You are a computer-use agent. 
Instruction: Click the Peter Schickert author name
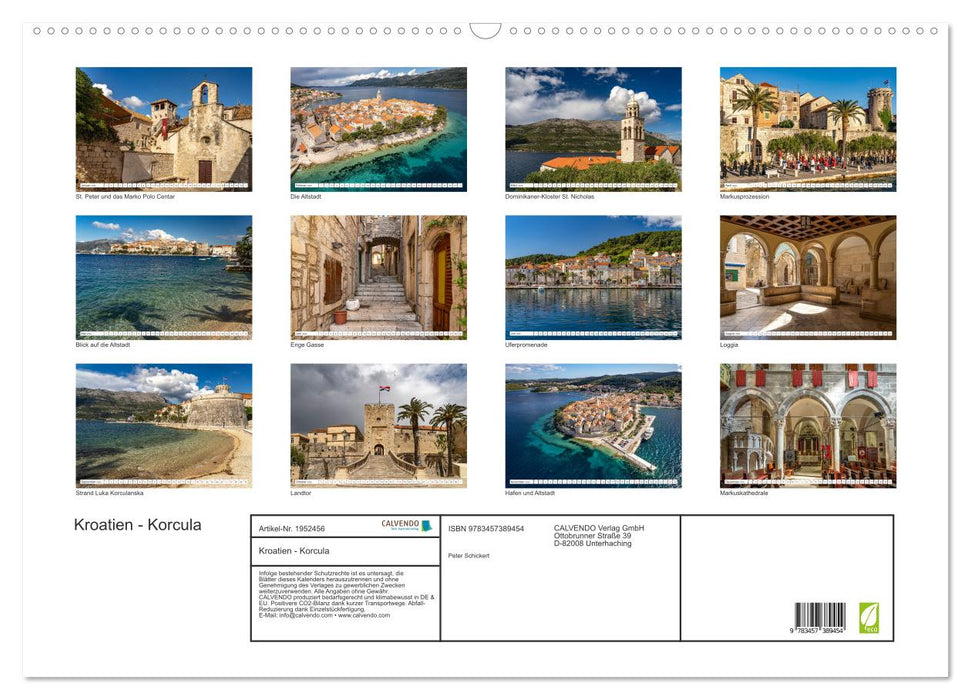470,556
